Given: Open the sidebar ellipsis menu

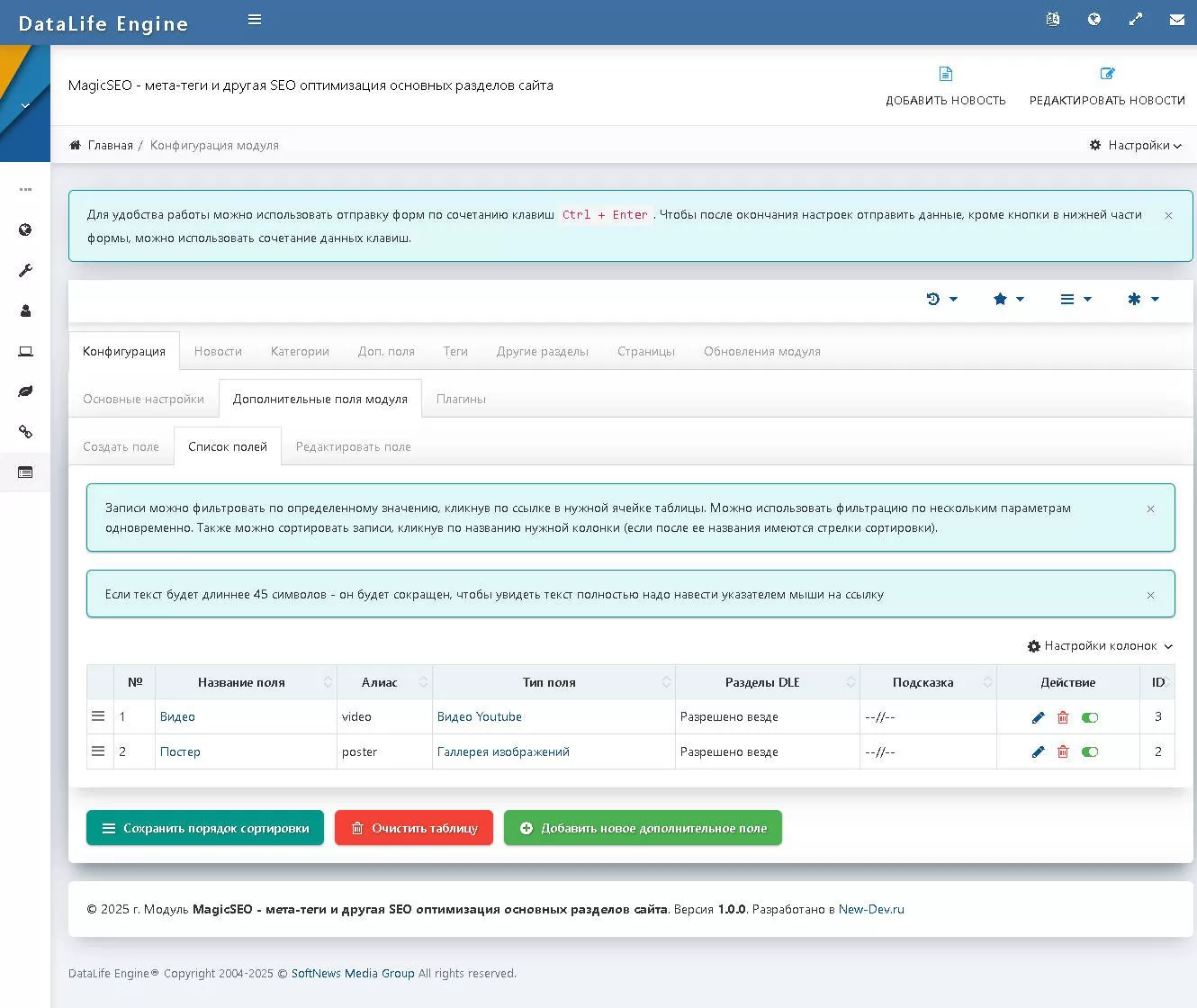Looking at the screenshot, I should pyautogui.click(x=25, y=190).
